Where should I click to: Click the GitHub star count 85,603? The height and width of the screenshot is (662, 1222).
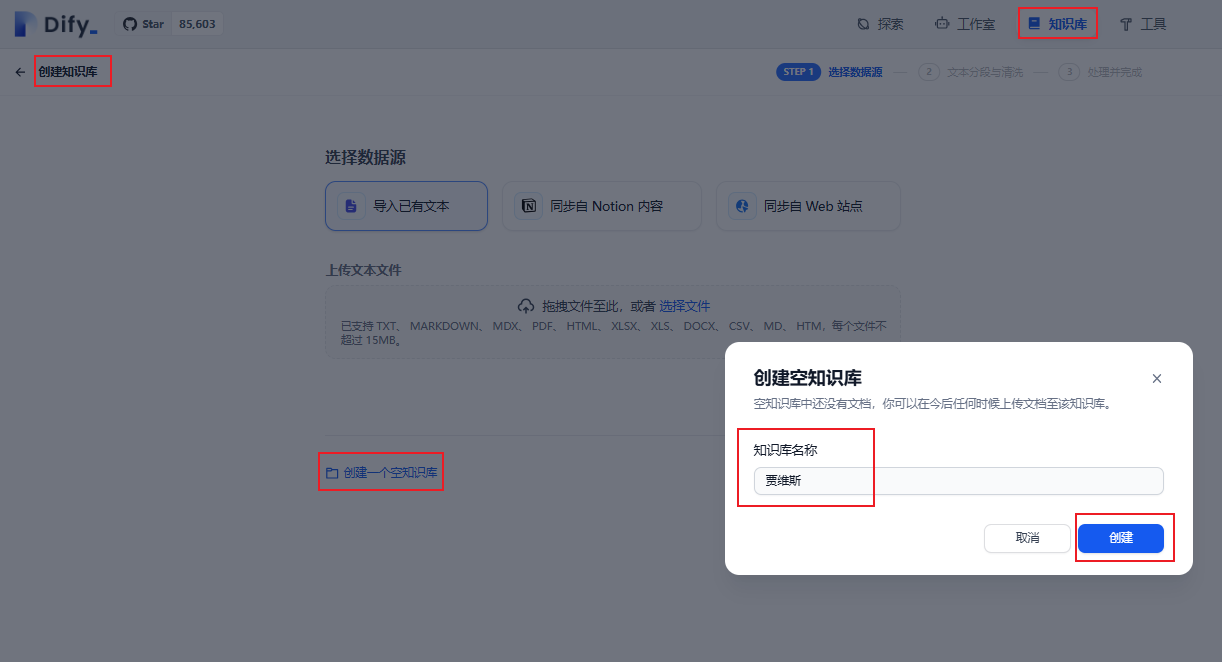click(196, 24)
